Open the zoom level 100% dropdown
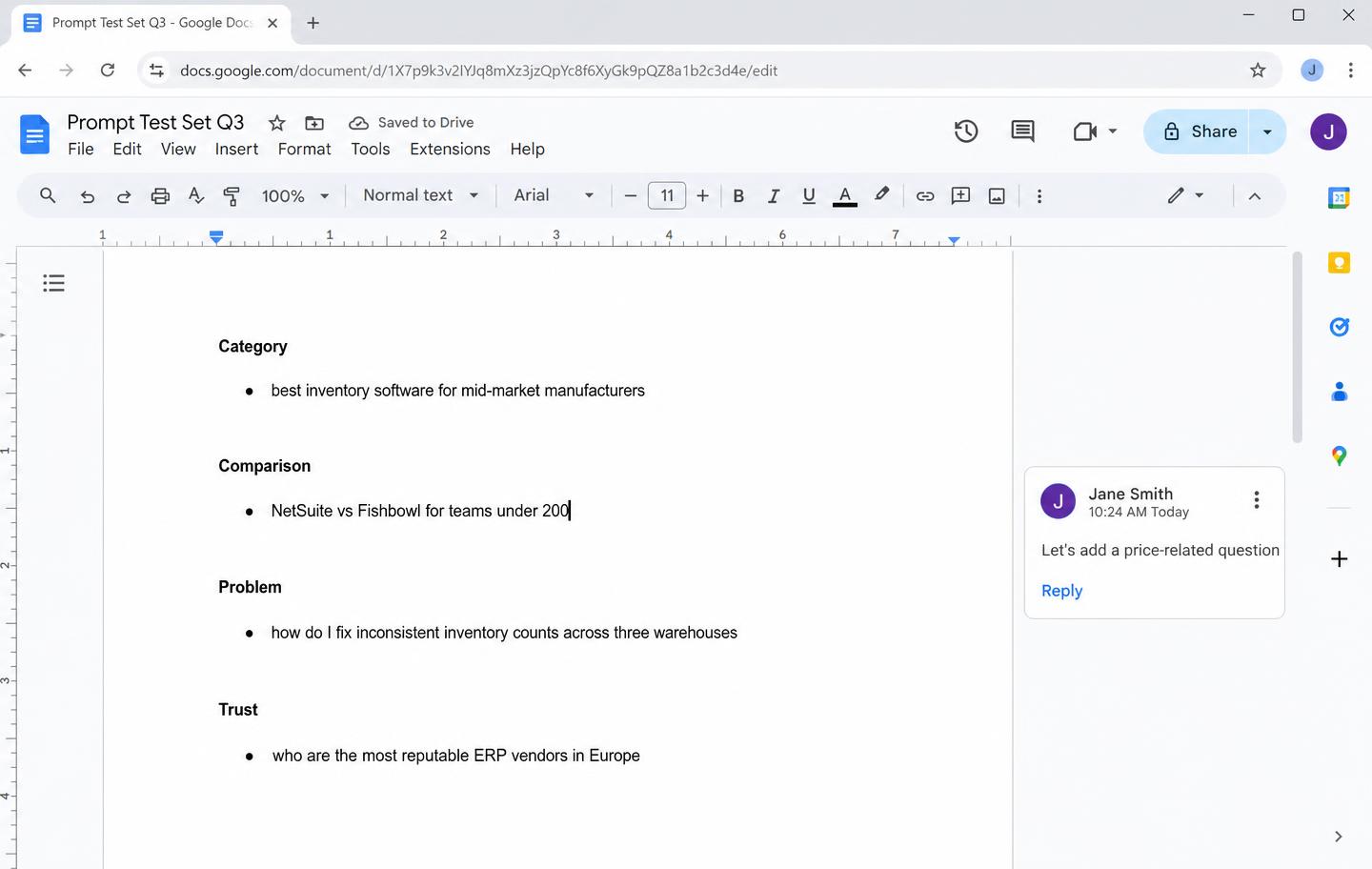 (x=295, y=196)
